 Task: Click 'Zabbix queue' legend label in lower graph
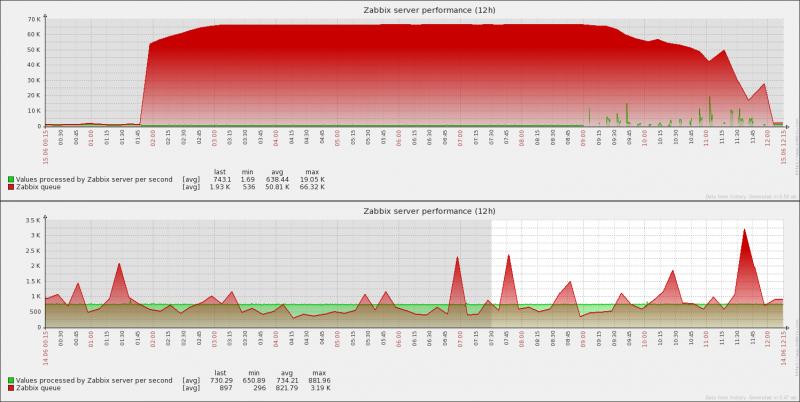[38, 388]
